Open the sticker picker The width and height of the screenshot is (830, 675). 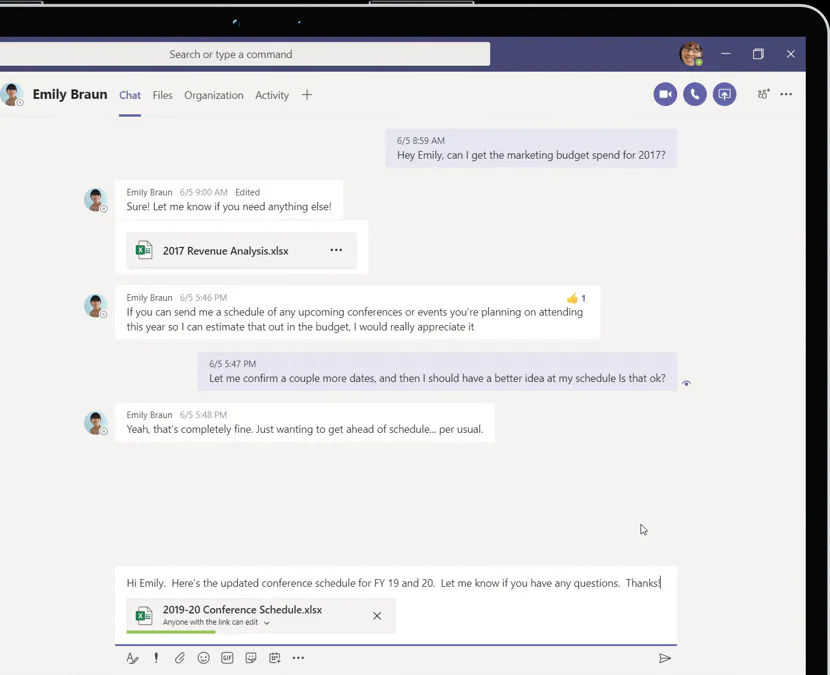(x=251, y=658)
